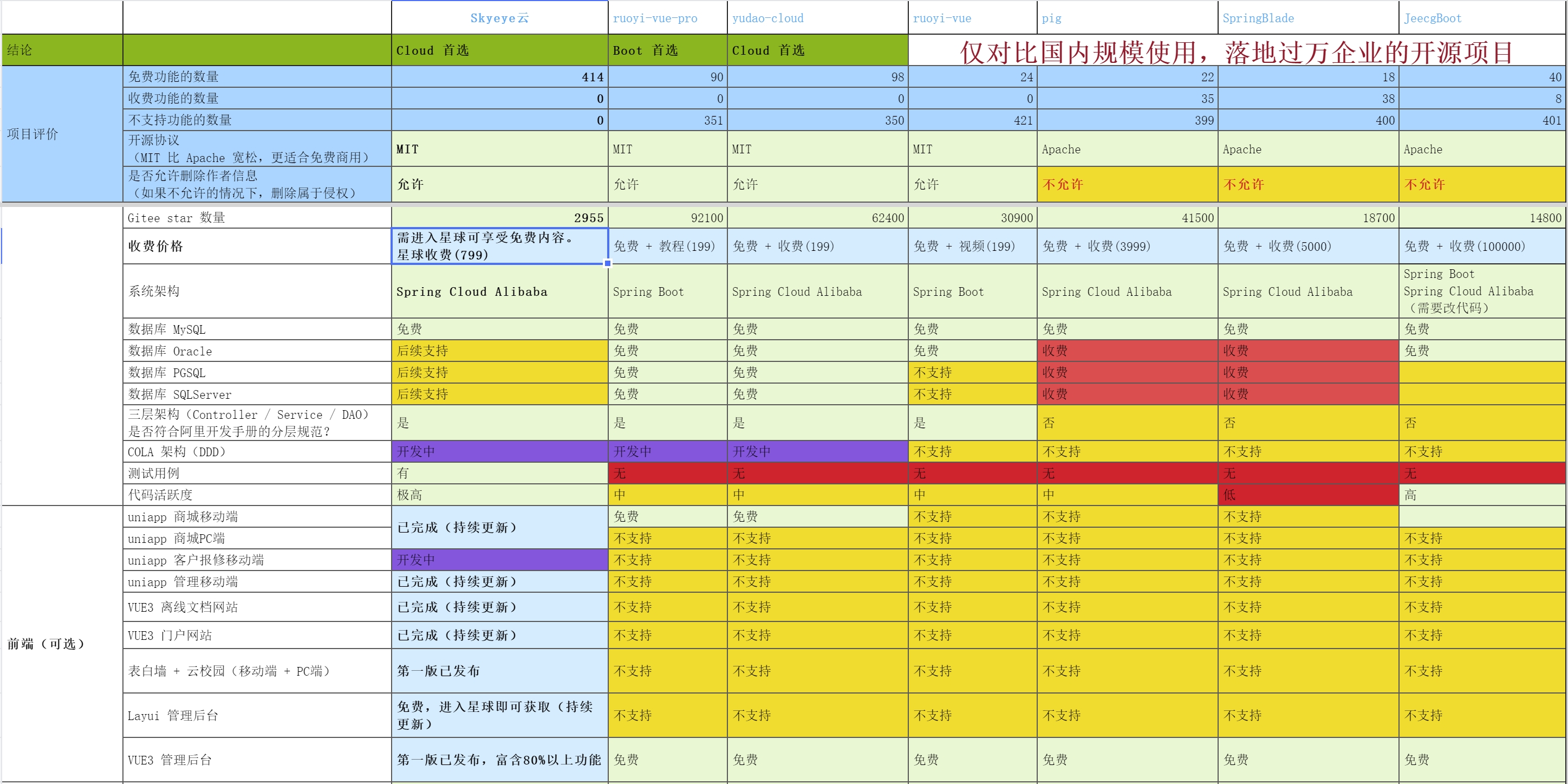The image size is (1568, 784).
Task: Select the uniapp 客户报修移动端 row label
Action: tap(257, 560)
